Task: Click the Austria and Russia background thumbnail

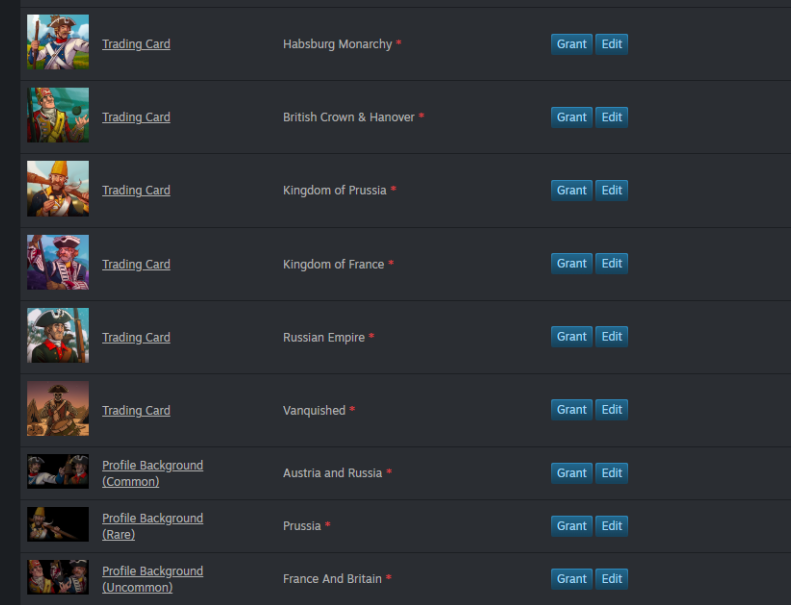Action: pos(58,472)
